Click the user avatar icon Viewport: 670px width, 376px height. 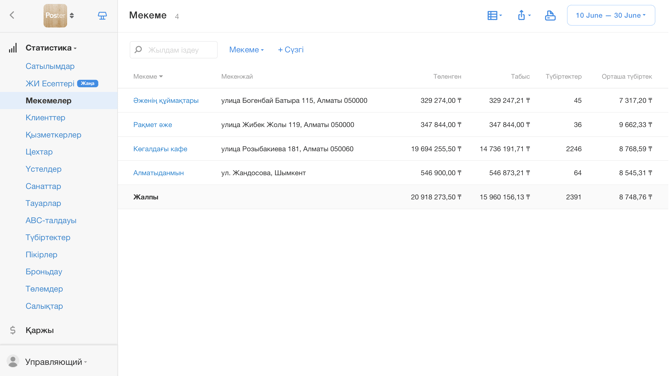pos(13,361)
